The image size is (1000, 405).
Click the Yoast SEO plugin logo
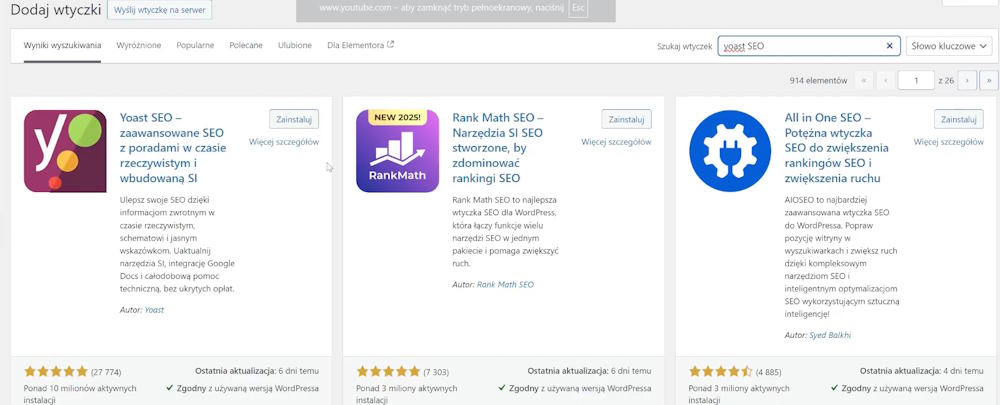[x=65, y=151]
